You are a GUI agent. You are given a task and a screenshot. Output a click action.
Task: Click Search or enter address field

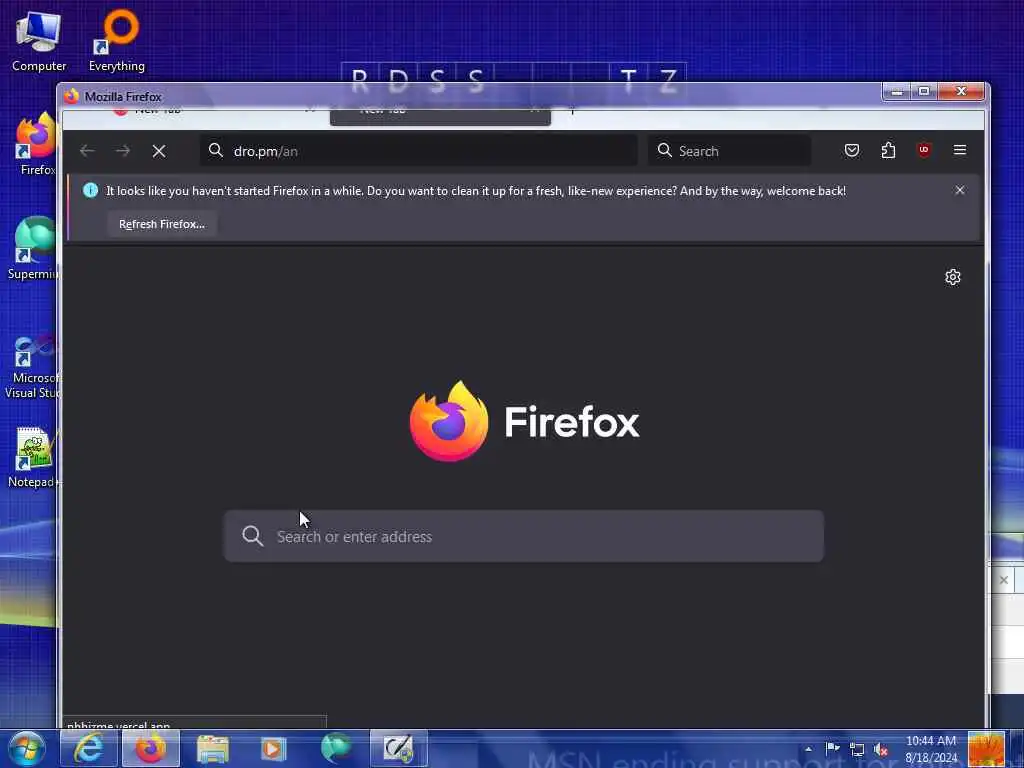524,536
